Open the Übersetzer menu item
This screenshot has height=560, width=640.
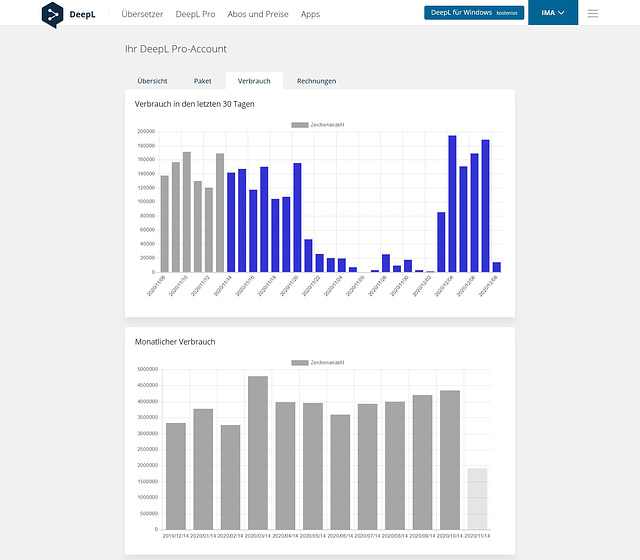pos(142,14)
